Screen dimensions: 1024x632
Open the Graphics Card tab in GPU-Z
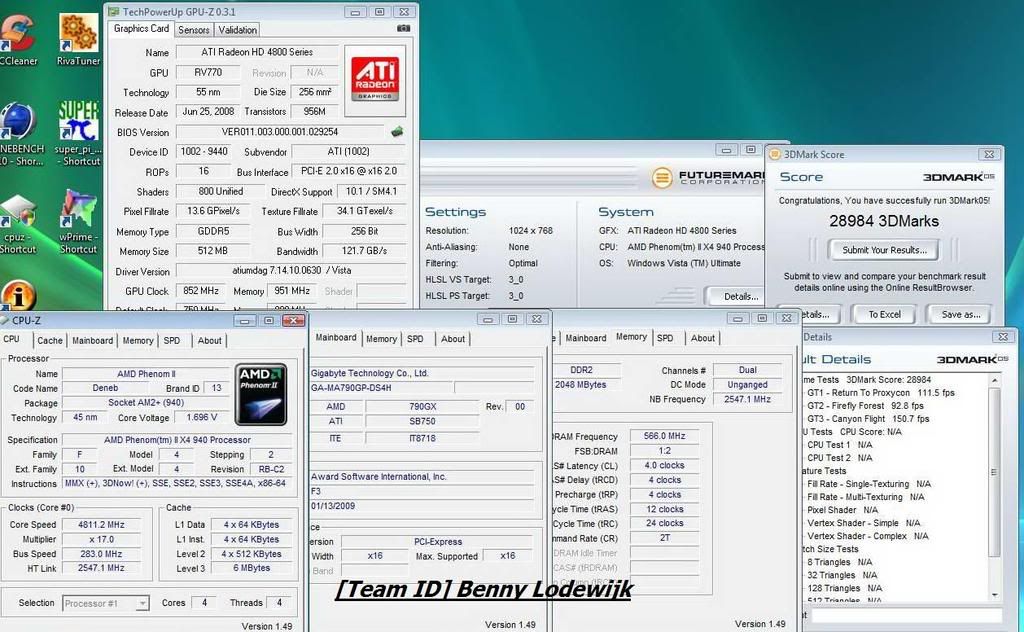coord(141,29)
